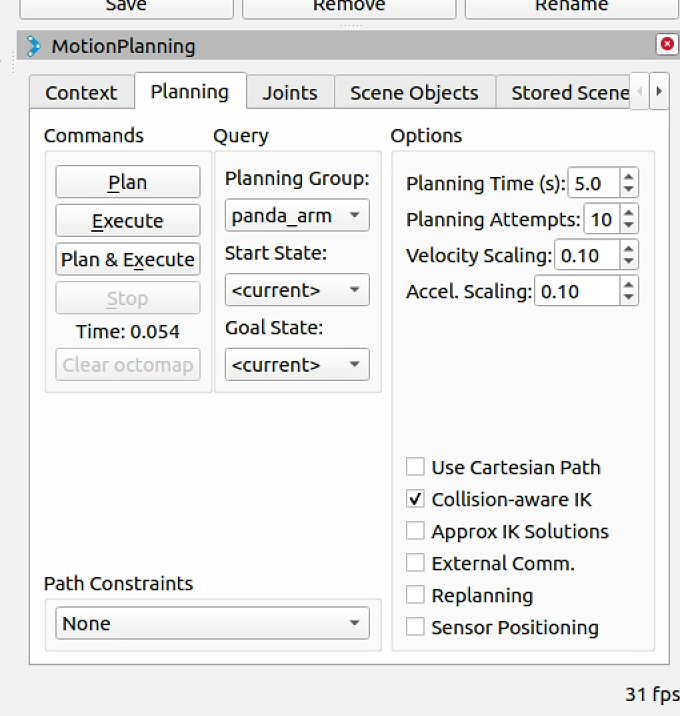Open the Start State dropdown
Image resolution: width=680 pixels, height=716 pixels.
(x=297, y=290)
